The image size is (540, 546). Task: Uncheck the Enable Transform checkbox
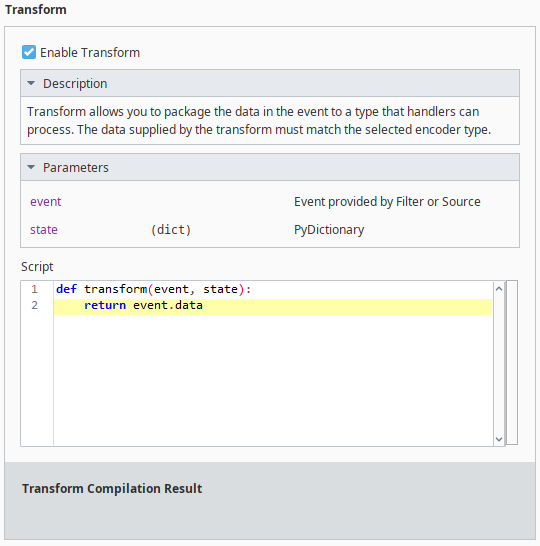pos(29,52)
